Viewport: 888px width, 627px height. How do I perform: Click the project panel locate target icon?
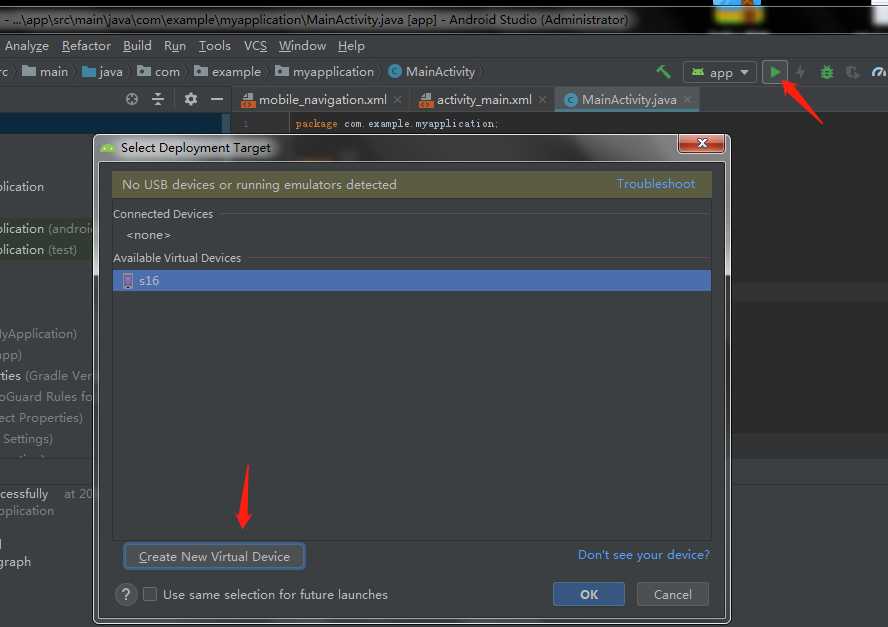coord(132,99)
